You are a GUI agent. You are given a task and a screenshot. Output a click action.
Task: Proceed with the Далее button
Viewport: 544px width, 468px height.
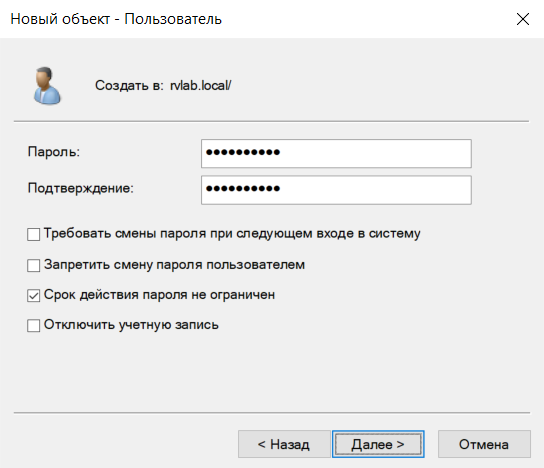coord(378,444)
